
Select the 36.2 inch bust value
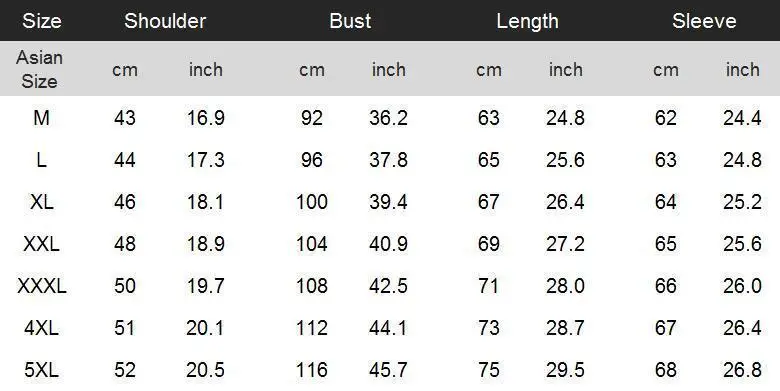tap(389, 118)
